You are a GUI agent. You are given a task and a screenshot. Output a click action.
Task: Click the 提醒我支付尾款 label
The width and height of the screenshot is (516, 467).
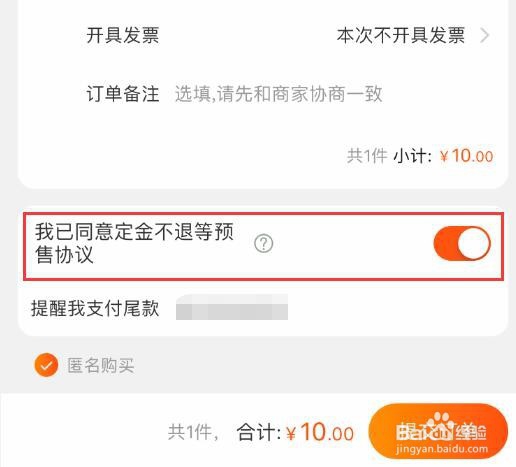pos(95,308)
